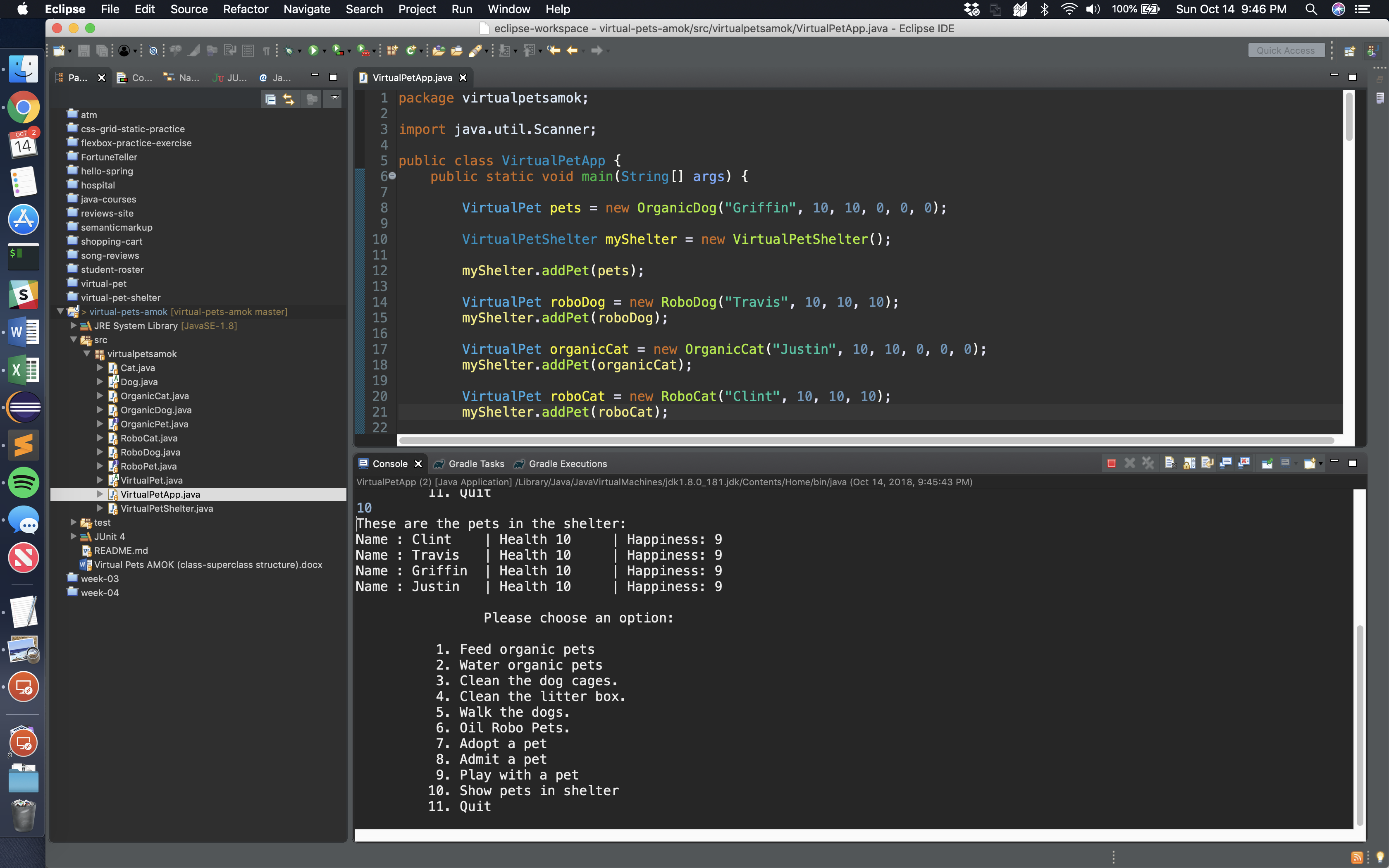Click the editor vertical scrollbar
This screenshot has height=868, width=1389.
pyautogui.click(x=1349, y=117)
